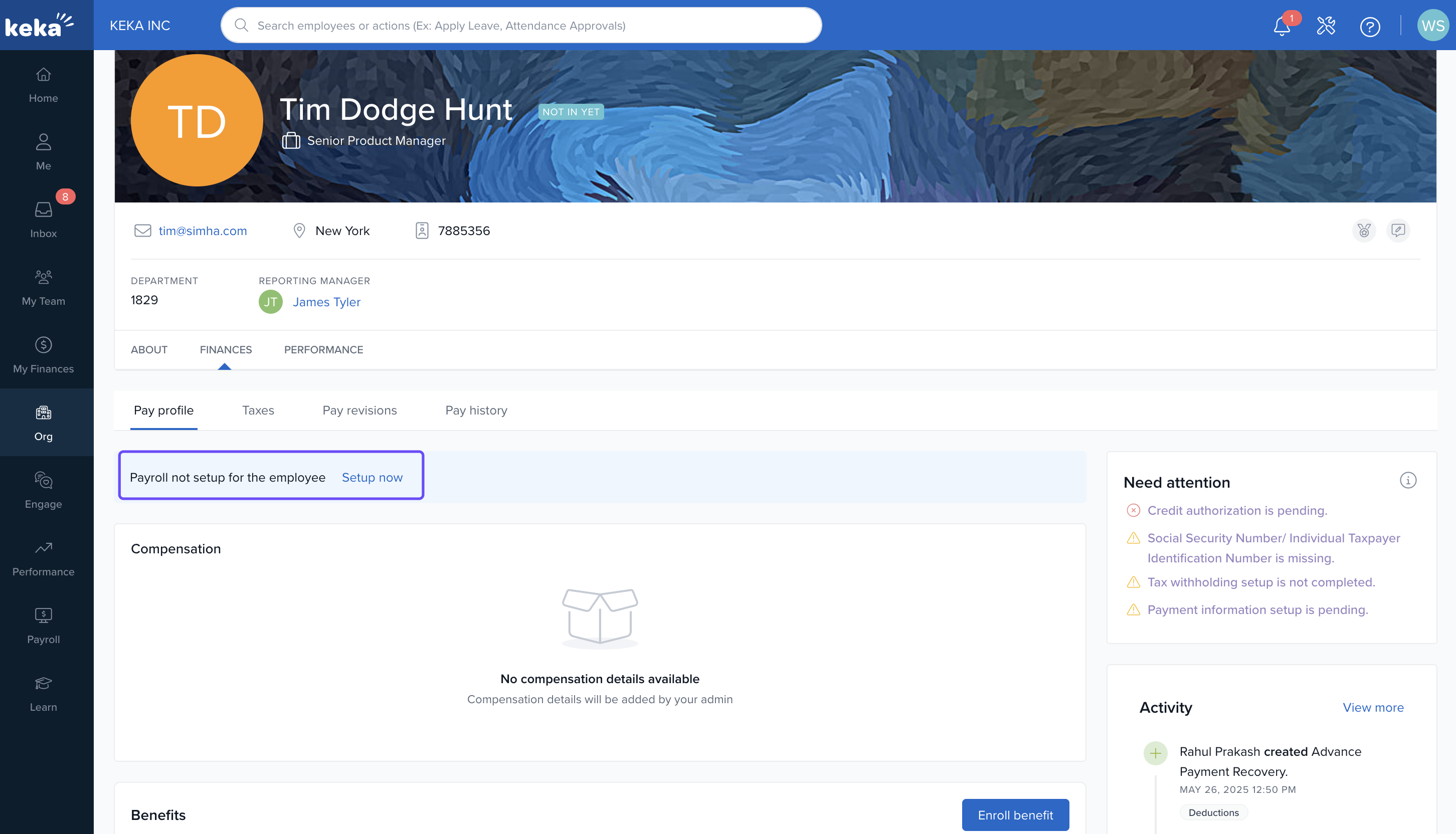Open Engage section in sidebar

tap(44, 490)
